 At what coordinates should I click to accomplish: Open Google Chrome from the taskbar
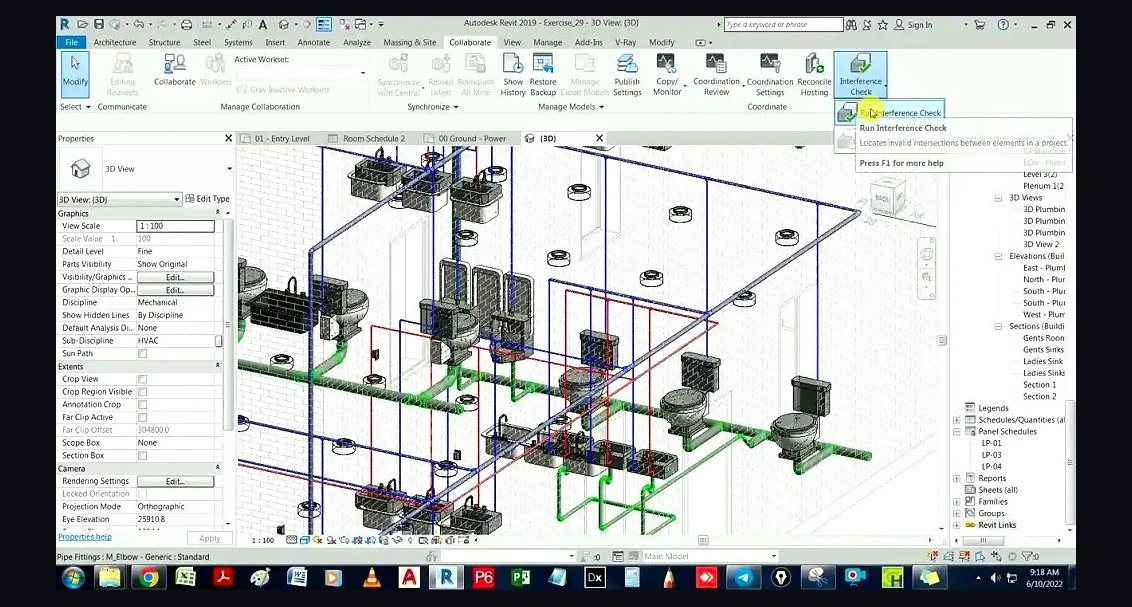coord(149,577)
